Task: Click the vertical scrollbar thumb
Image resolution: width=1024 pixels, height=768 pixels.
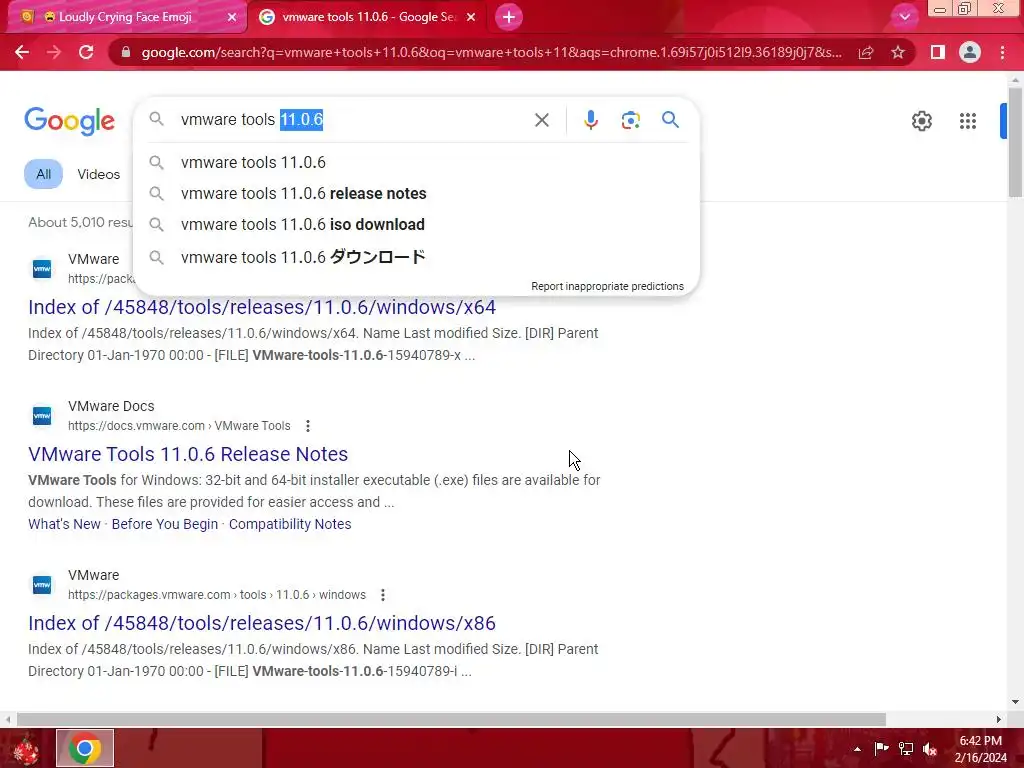Action: (x=1015, y=141)
